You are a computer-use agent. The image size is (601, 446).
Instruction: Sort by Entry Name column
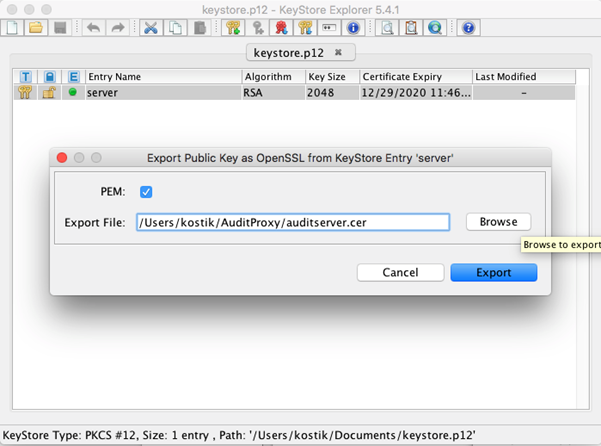(164, 77)
